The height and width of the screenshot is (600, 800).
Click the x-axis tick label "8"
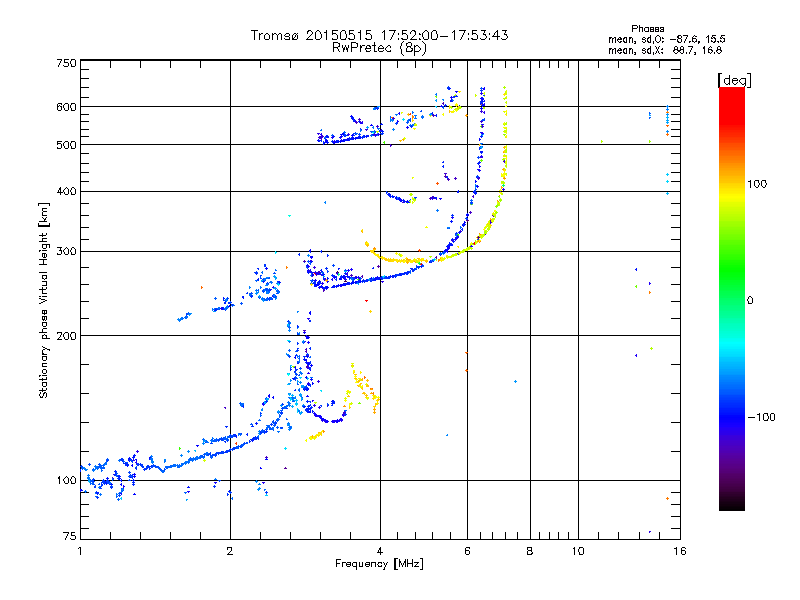(x=530, y=551)
